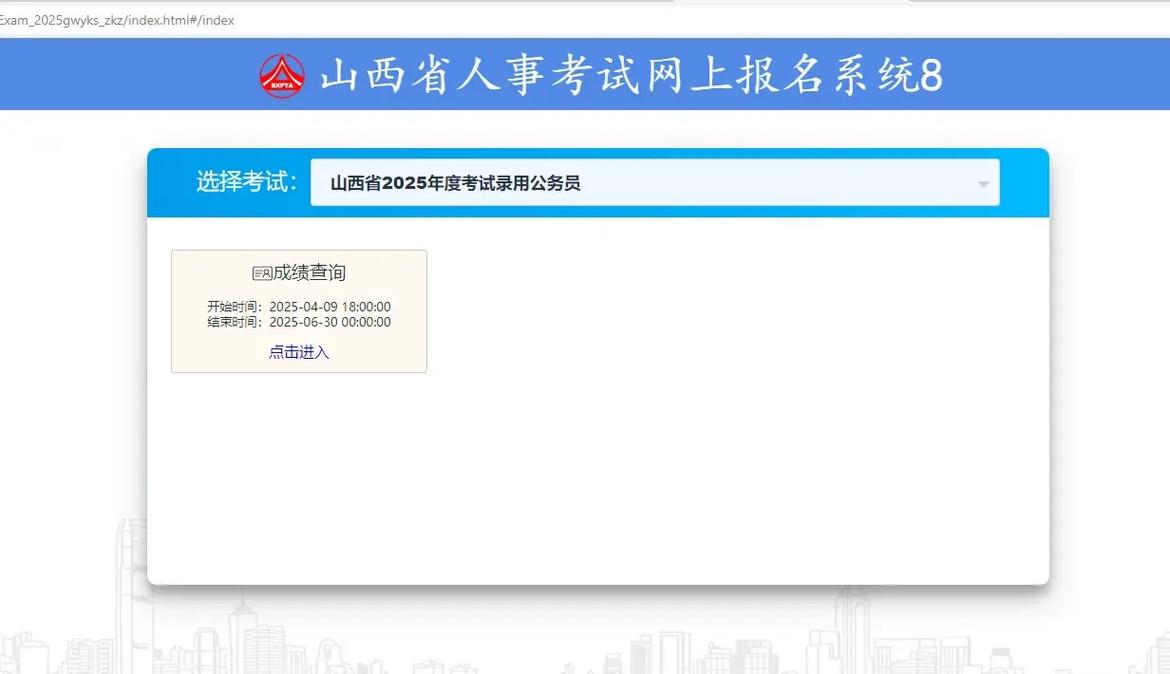Click the SXPTA text inside the red emblem
This screenshot has width=1170, height=674.
coord(282,84)
